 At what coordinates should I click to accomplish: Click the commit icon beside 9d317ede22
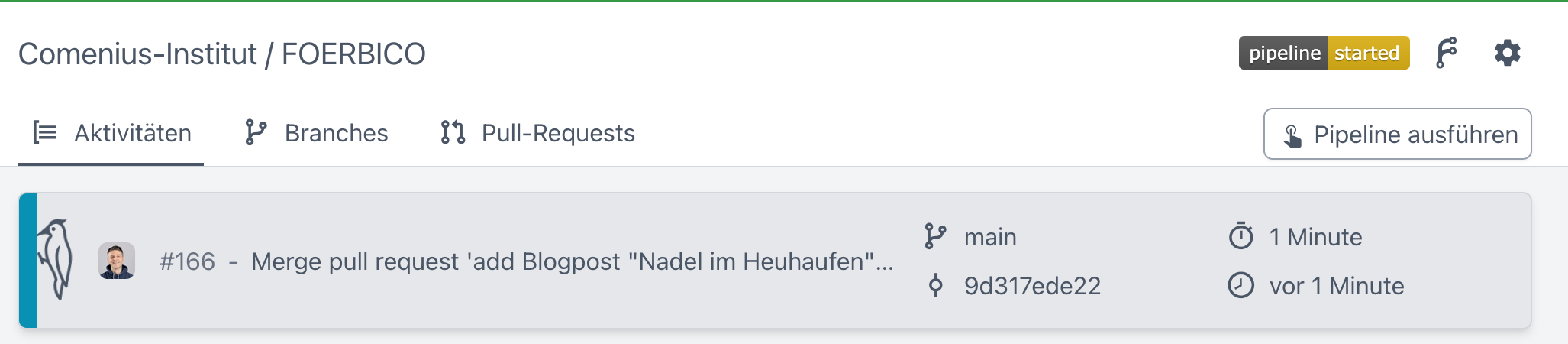(935, 286)
